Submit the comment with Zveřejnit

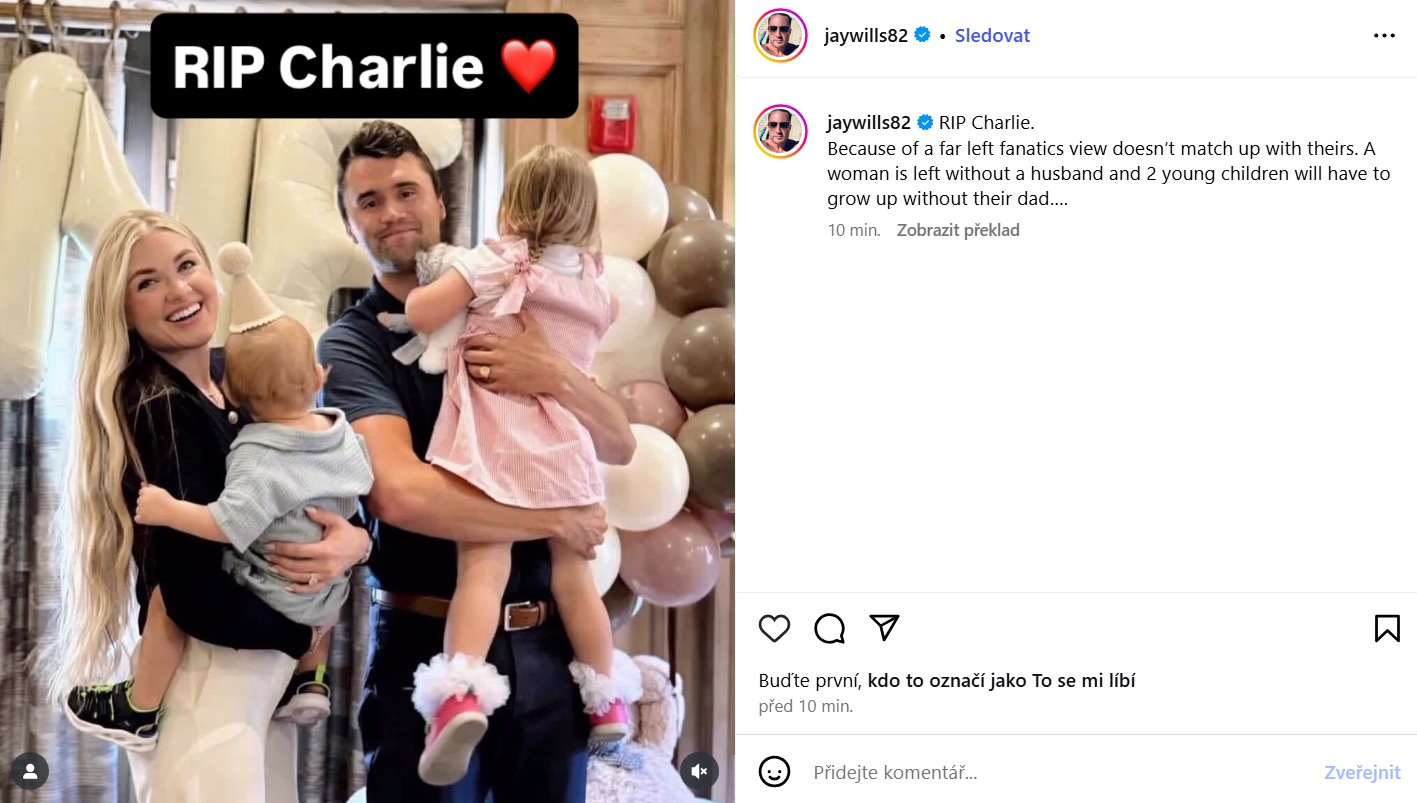[x=1362, y=772]
